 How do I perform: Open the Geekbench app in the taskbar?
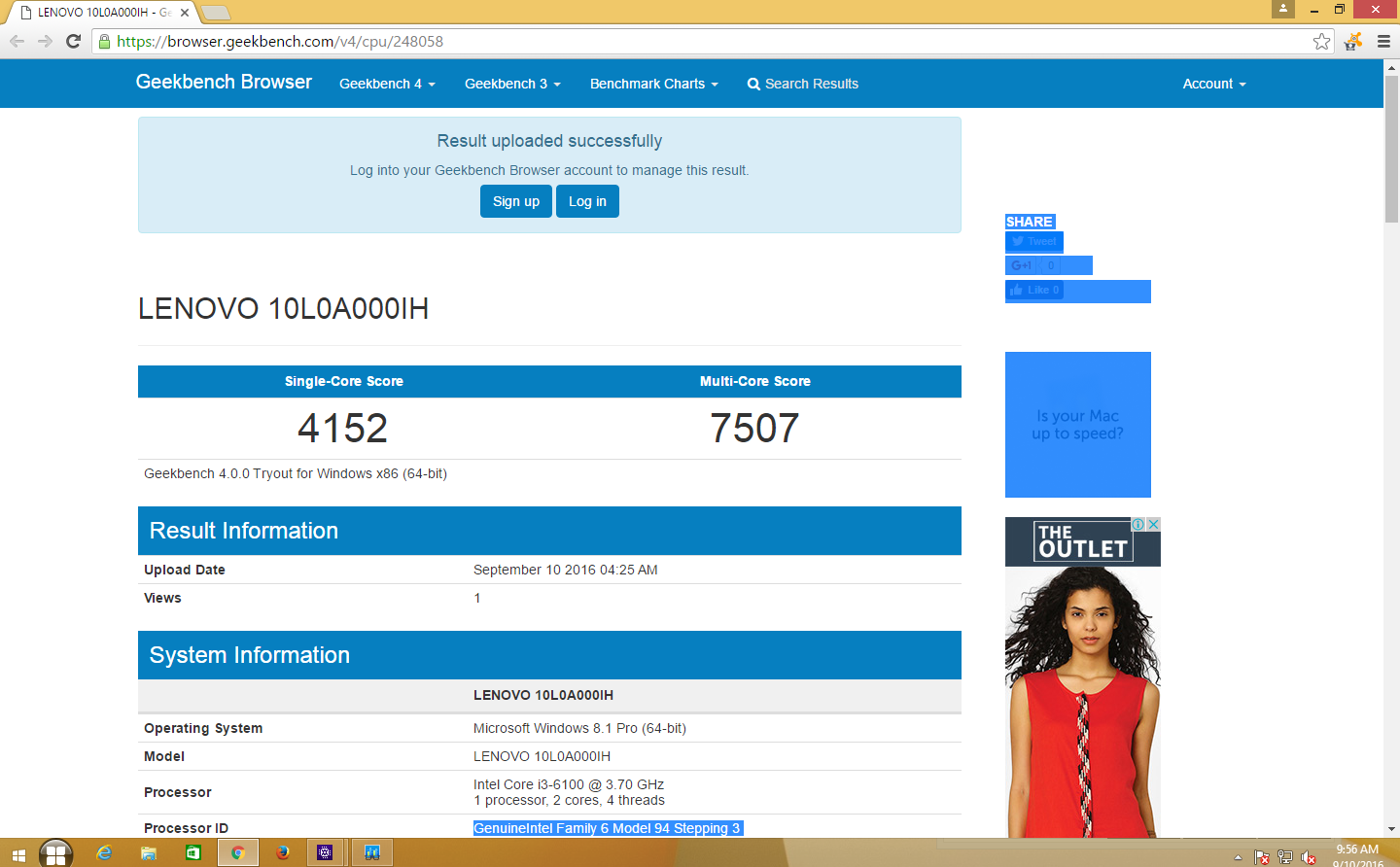[371, 852]
